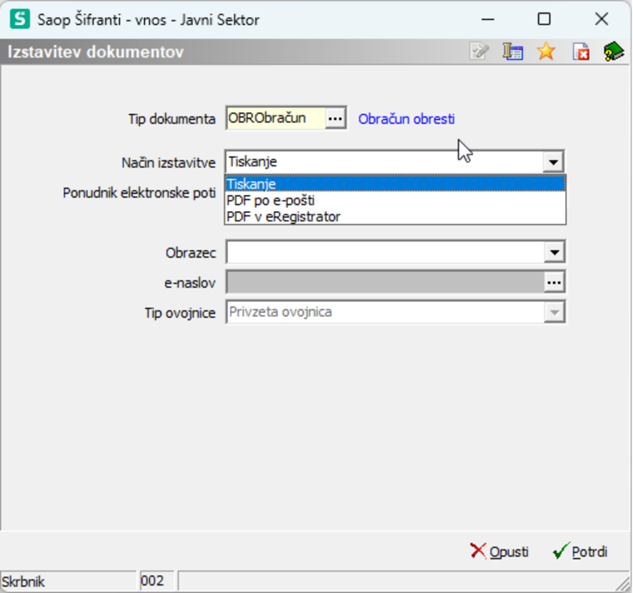Select PDF v eRegistrator option

click(395, 217)
